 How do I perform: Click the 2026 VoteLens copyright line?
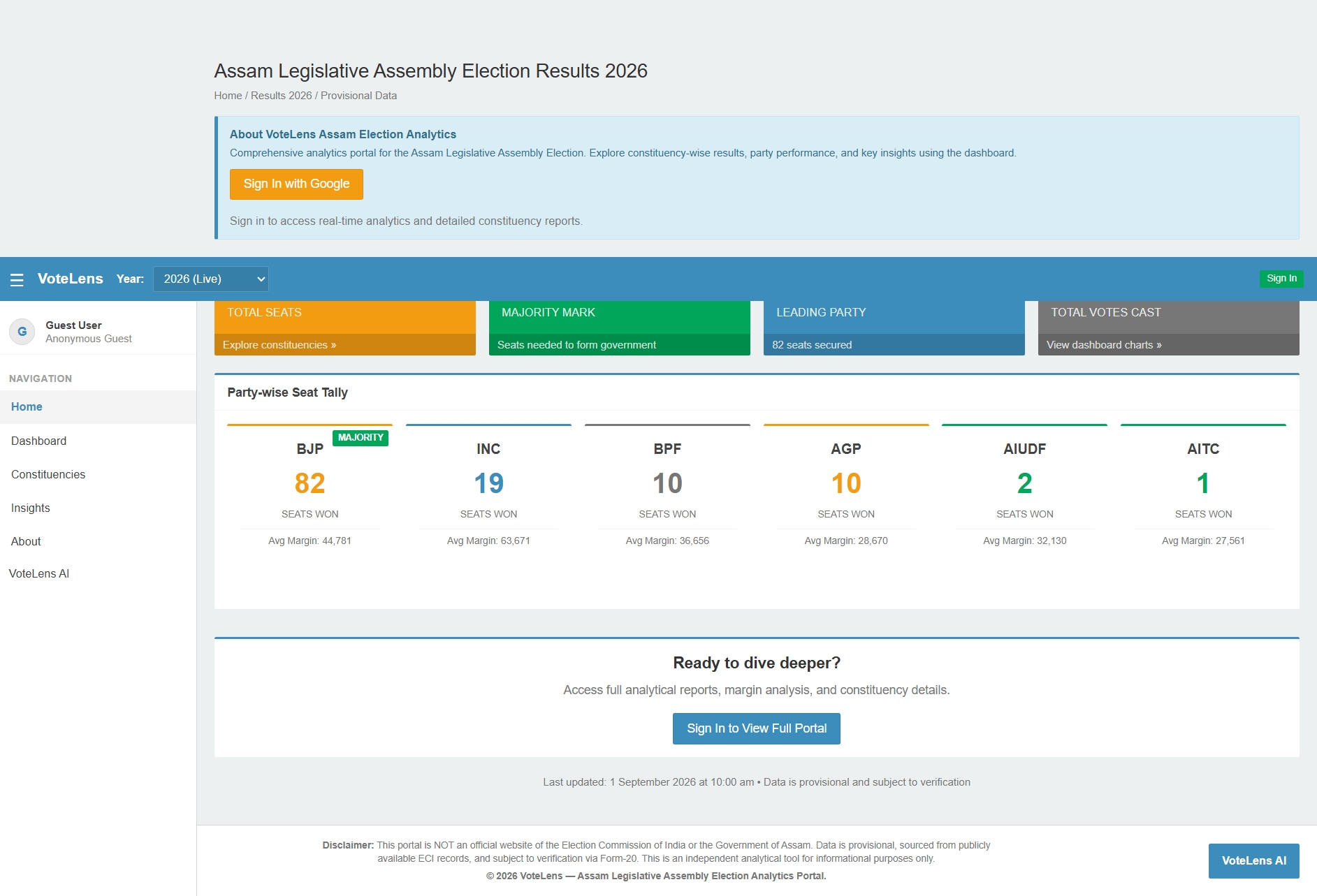(656, 876)
